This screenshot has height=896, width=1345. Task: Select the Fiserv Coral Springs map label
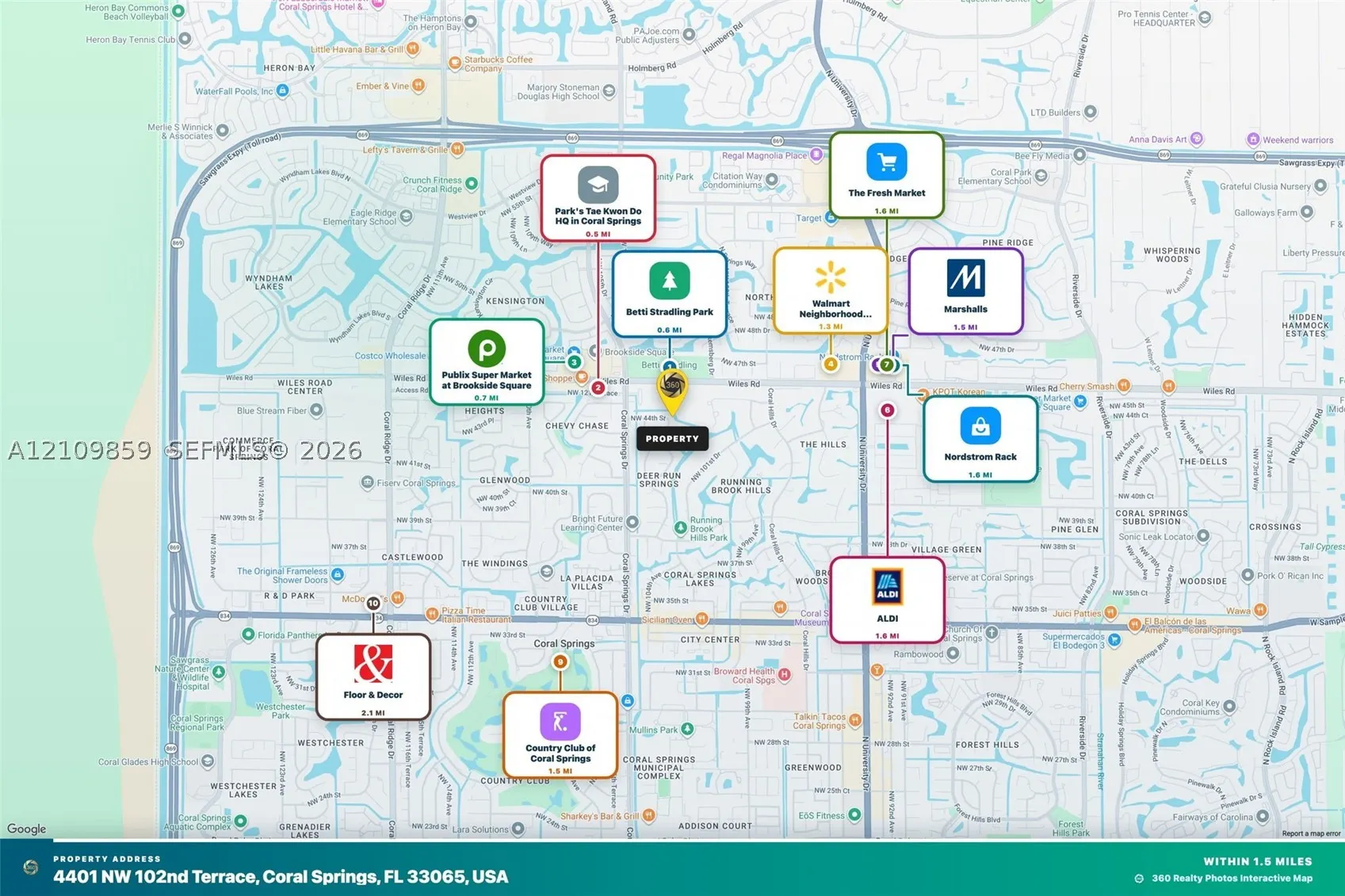(416, 483)
